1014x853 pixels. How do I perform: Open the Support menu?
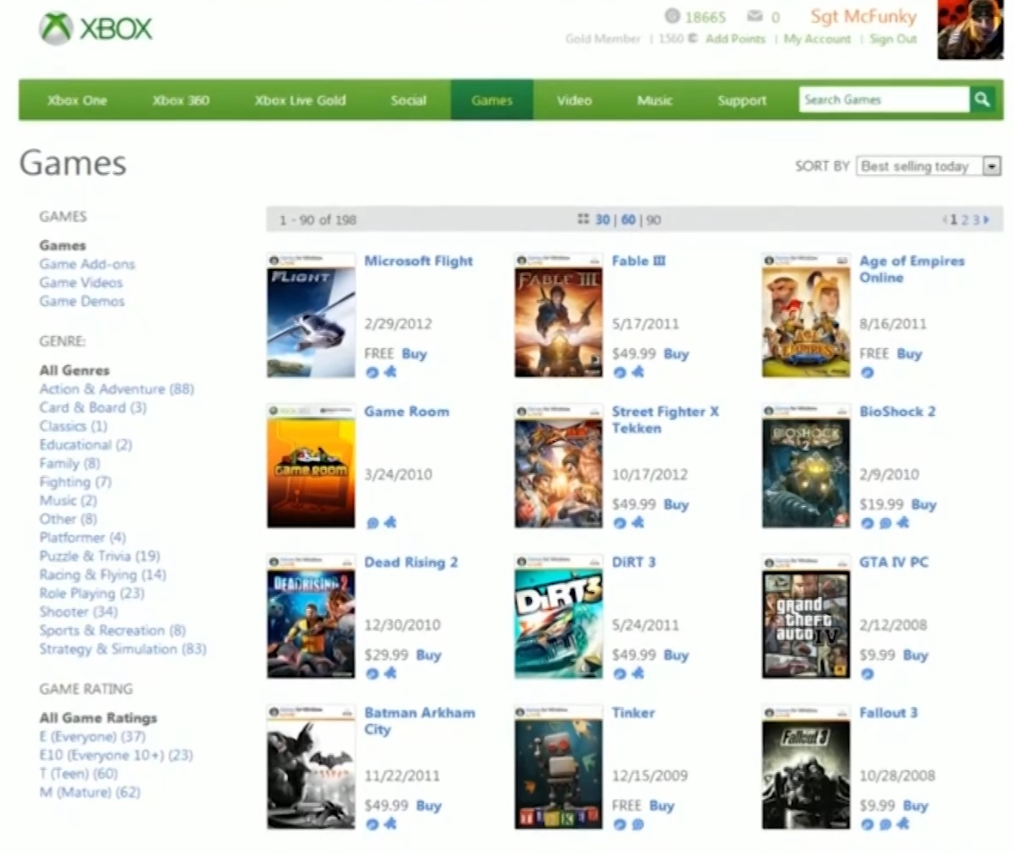pos(742,100)
